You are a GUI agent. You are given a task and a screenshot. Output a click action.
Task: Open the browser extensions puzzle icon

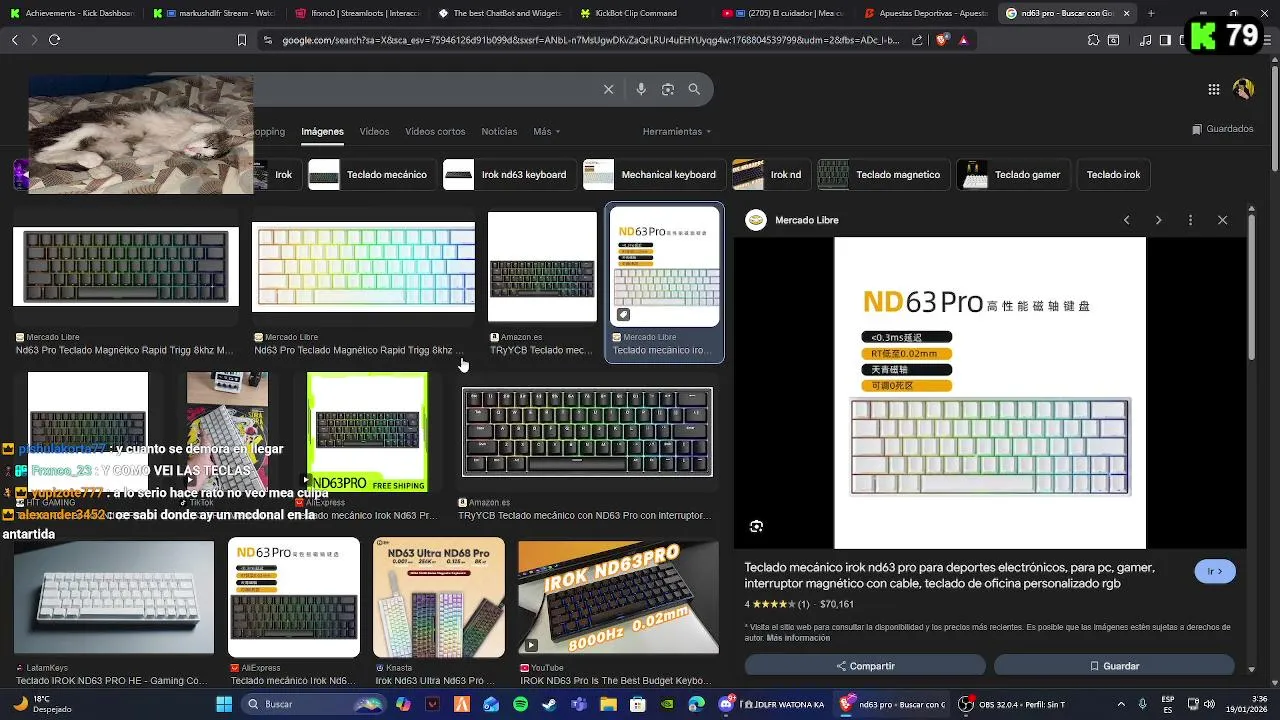pos(1093,40)
